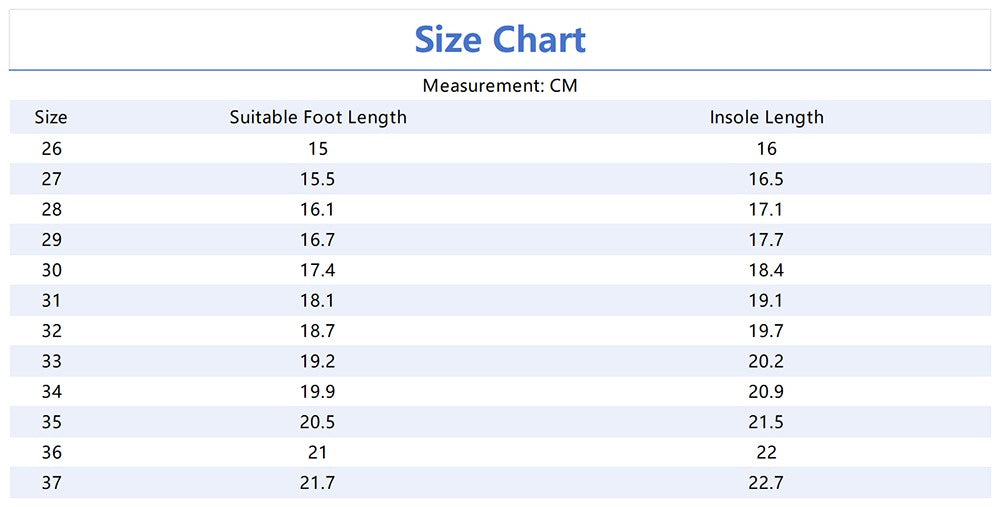Select the Suitable Foot Length header
1000x507 pixels.
pyautogui.click(x=318, y=117)
